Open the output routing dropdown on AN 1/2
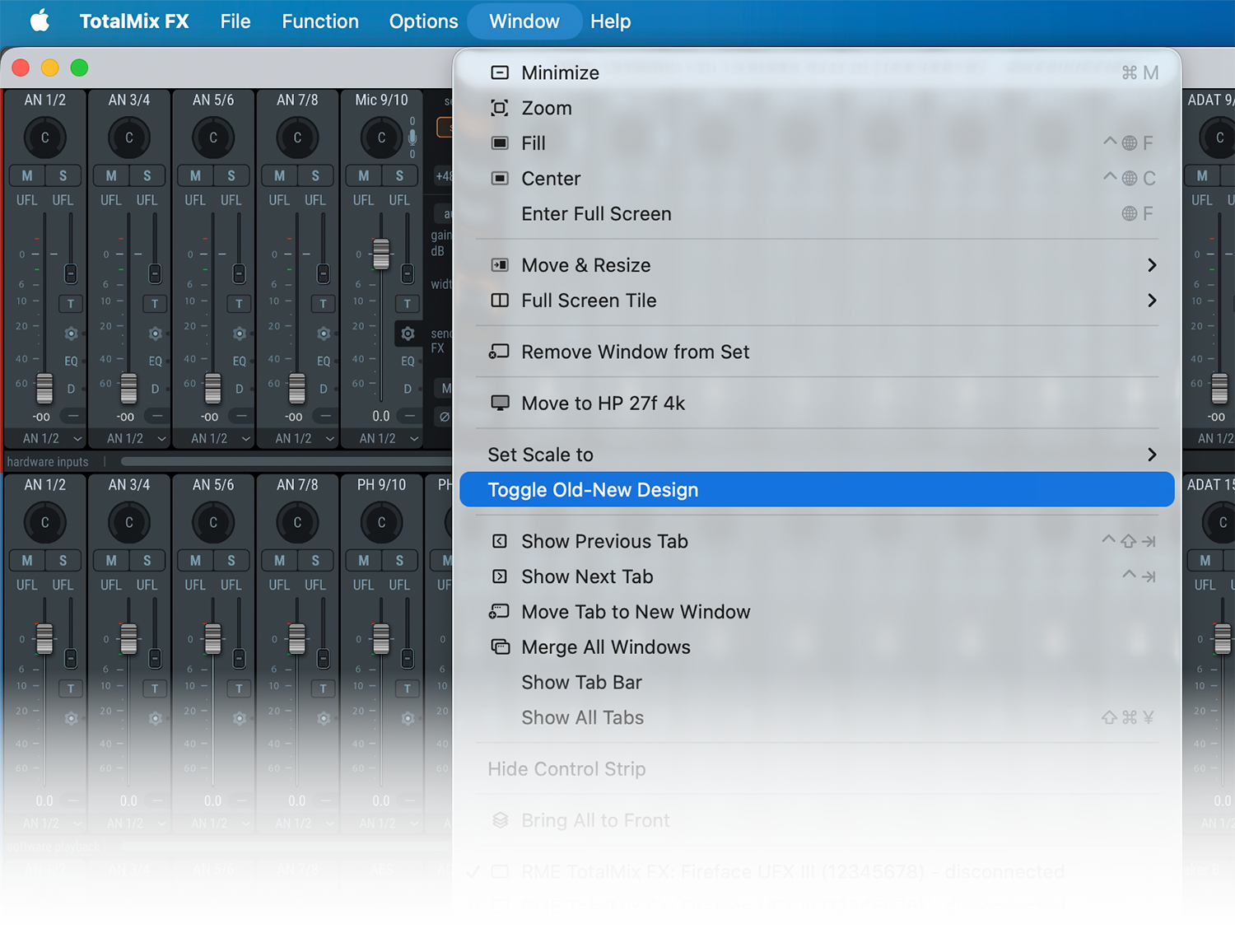Image resolution: width=1235 pixels, height=952 pixels. tap(45, 438)
